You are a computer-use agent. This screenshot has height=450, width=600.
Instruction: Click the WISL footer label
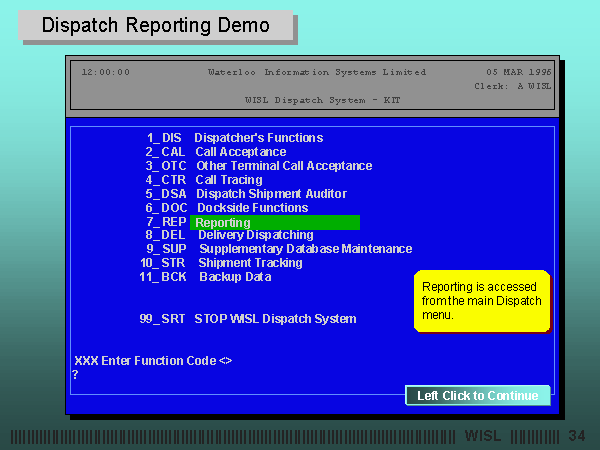pos(483,436)
